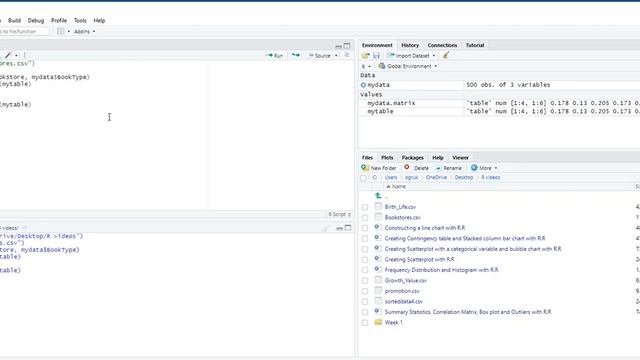
Task: Open the Source options dropdown arrow
Action: tap(336, 56)
